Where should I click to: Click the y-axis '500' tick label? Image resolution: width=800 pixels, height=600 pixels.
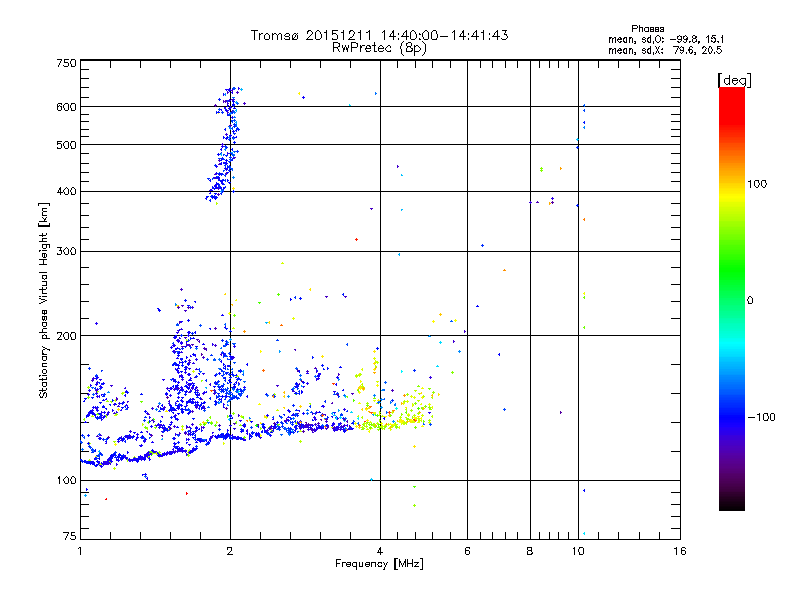coord(66,145)
